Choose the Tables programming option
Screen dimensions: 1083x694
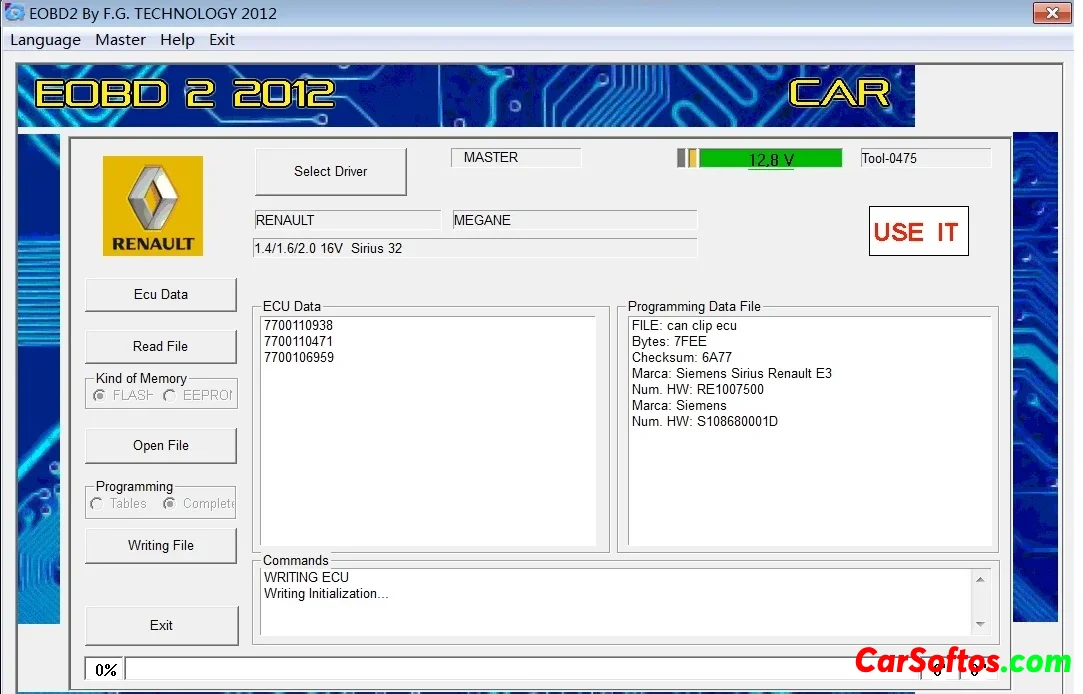97,504
